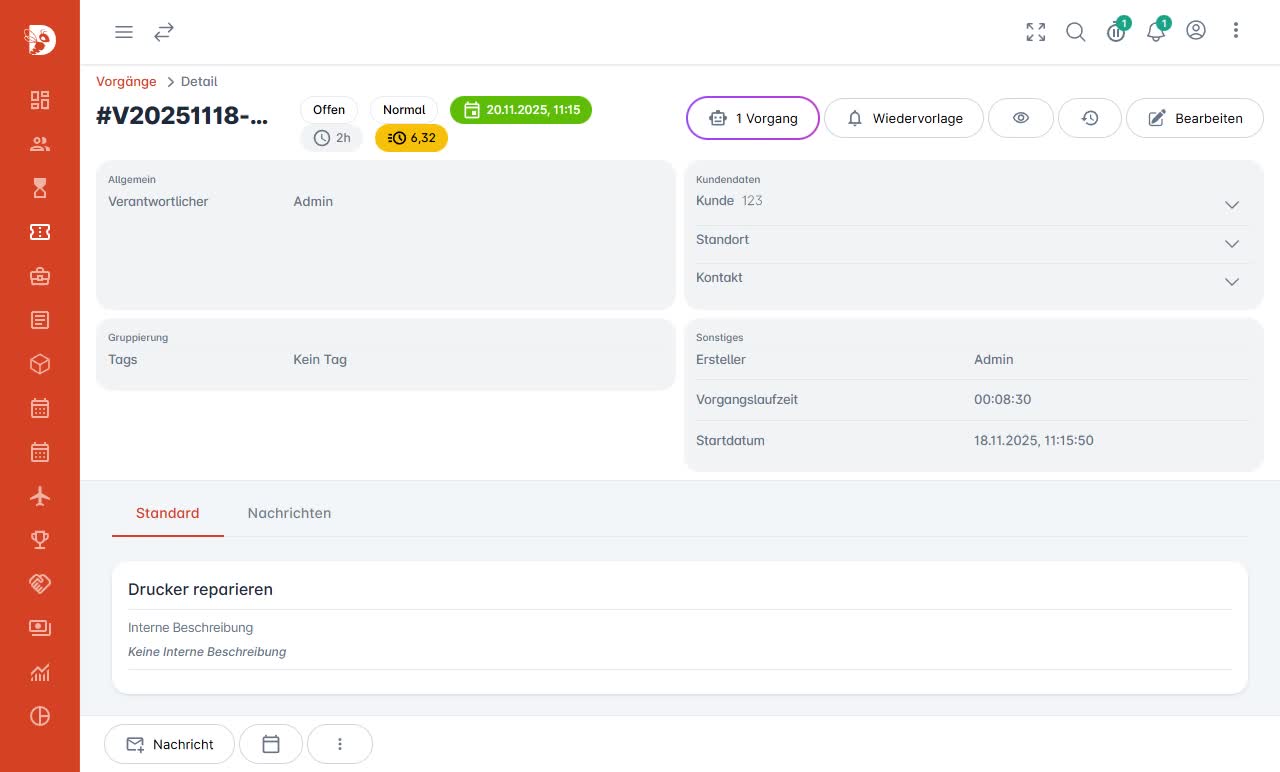Toggle the eye watch button

click(x=1021, y=118)
